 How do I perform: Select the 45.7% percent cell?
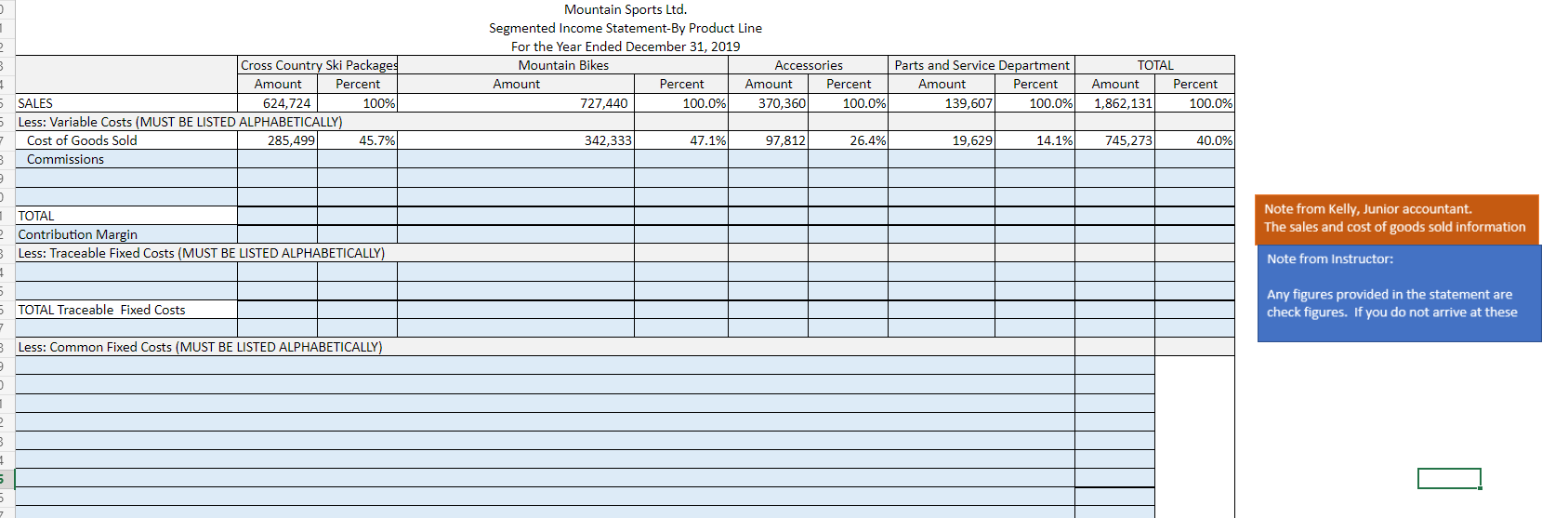tap(358, 140)
